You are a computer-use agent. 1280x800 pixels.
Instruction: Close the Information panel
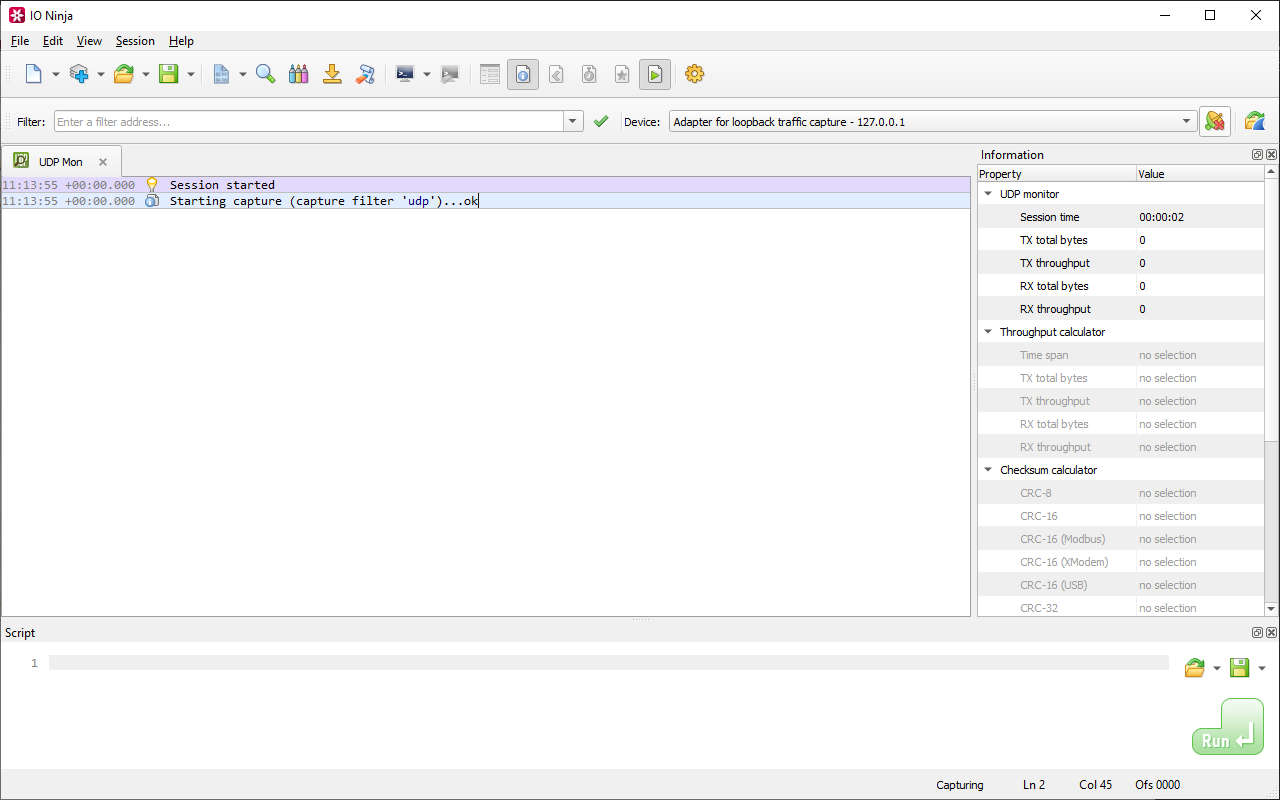(x=1271, y=155)
